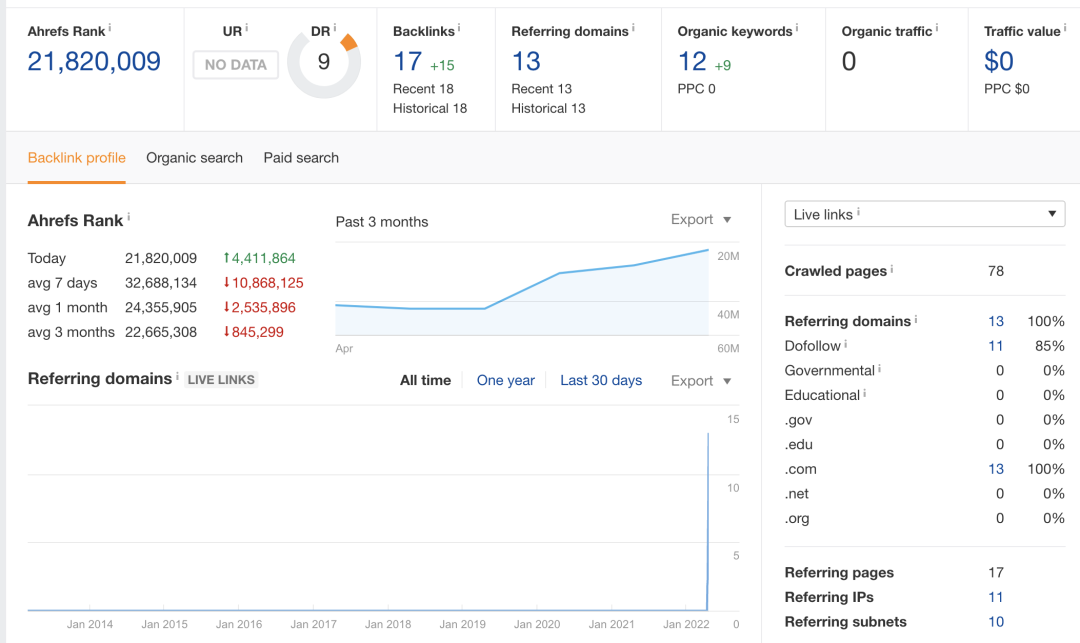
Task: Select the All time range
Action: pos(425,381)
